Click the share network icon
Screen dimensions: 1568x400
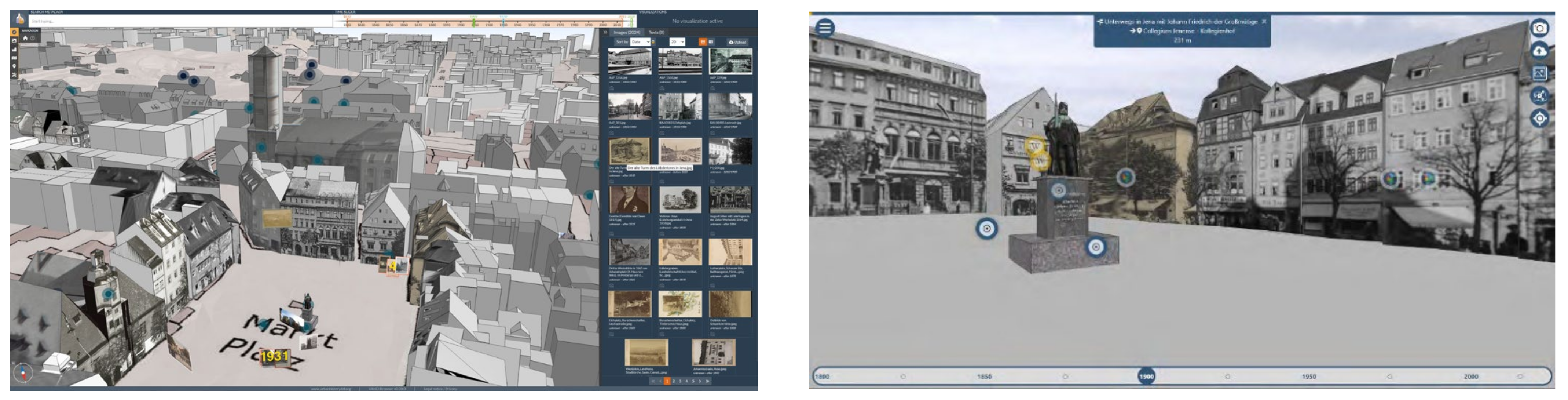point(1539,95)
